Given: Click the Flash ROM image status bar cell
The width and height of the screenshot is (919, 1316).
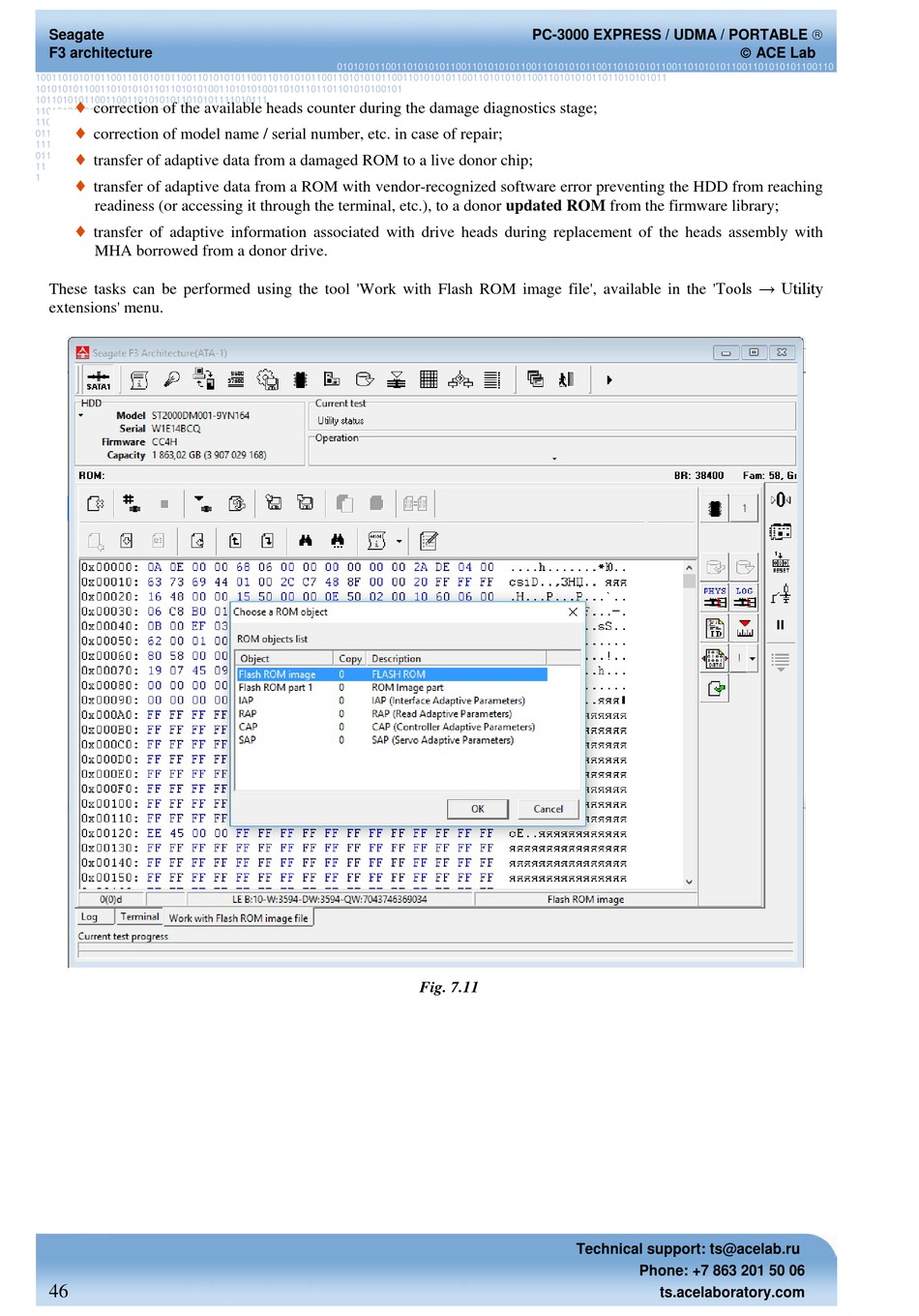Looking at the screenshot, I should click(585, 899).
